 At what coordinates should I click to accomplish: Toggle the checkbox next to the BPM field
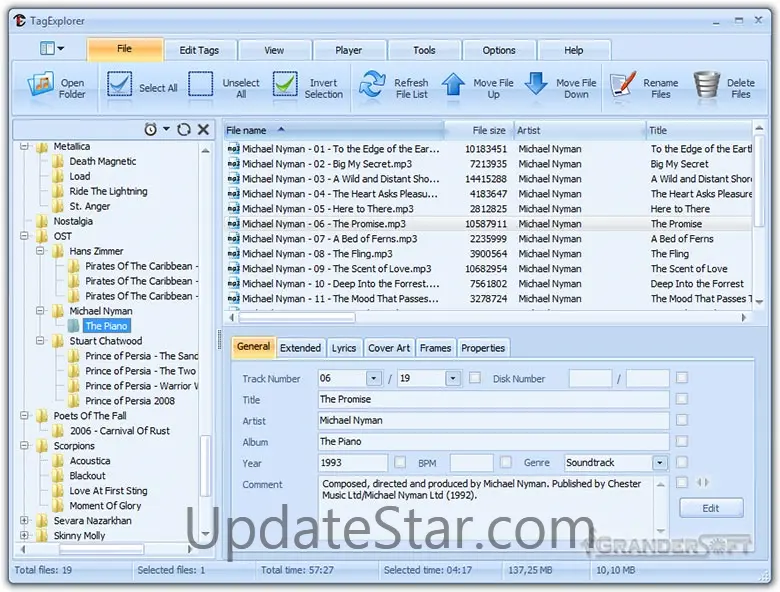[506, 462]
